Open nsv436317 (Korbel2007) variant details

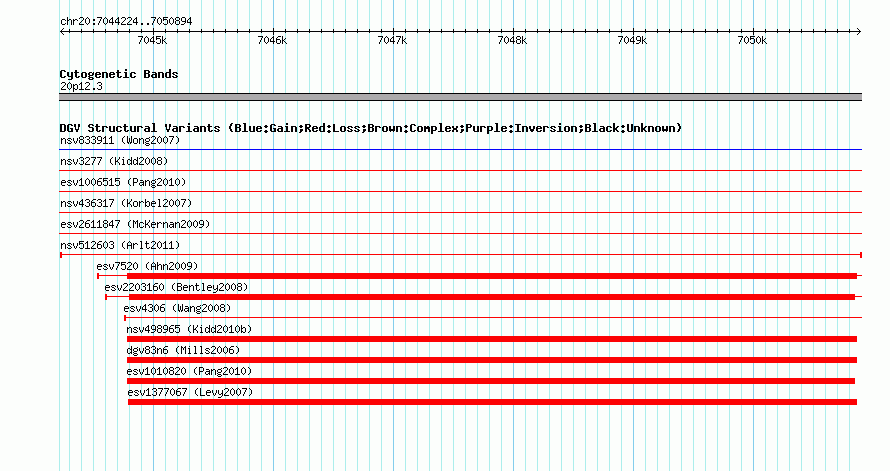click(x=126, y=203)
